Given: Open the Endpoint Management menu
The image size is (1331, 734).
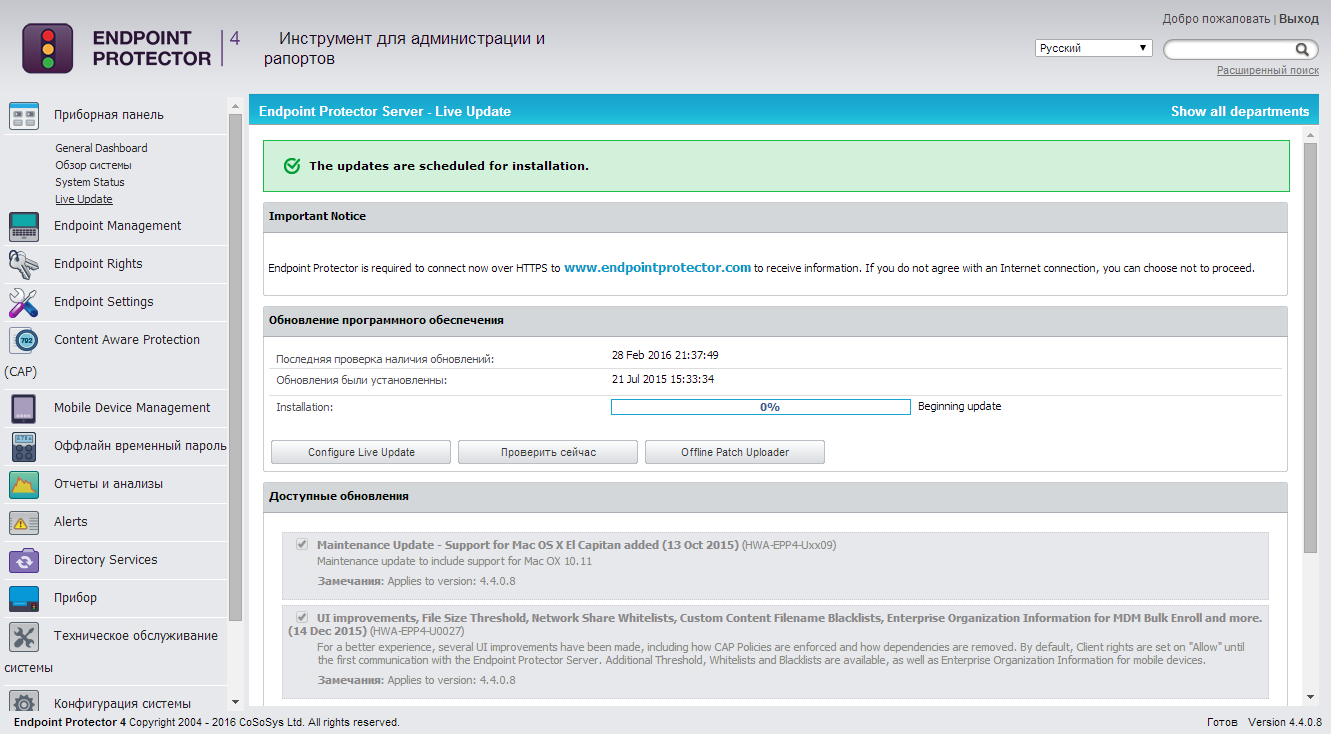Looking at the screenshot, I should coord(118,226).
